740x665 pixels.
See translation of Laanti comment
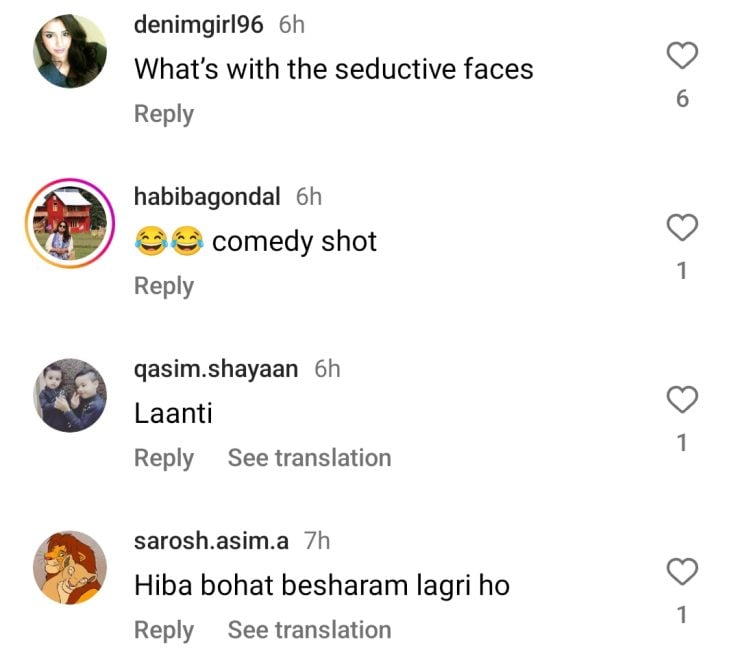point(309,458)
